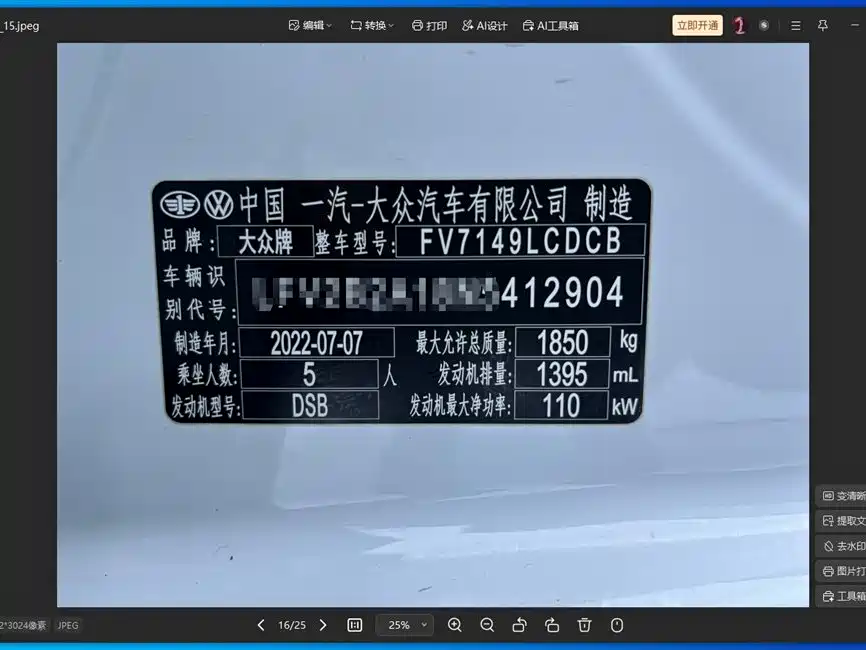Click the _15.jpeg file name title
This screenshot has height=650, width=866.
(20, 25)
